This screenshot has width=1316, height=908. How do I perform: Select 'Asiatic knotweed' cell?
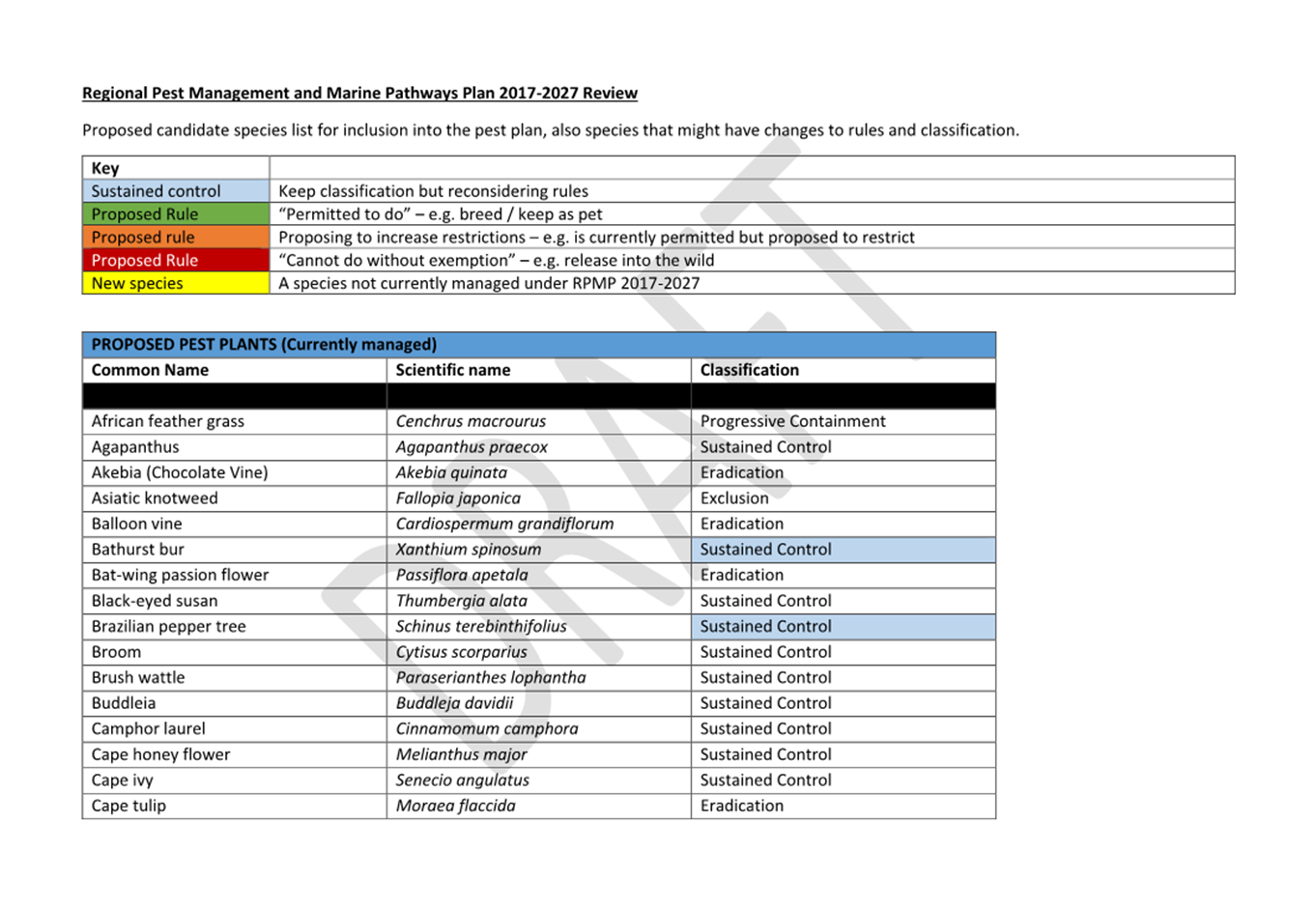click(235, 498)
